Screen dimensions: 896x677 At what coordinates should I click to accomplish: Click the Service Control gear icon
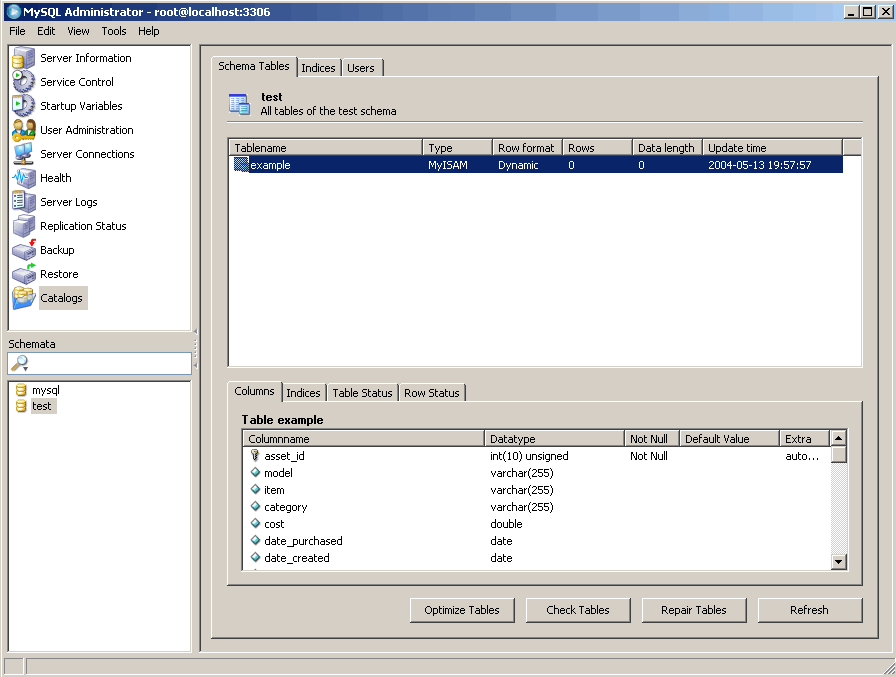[x=23, y=82]
